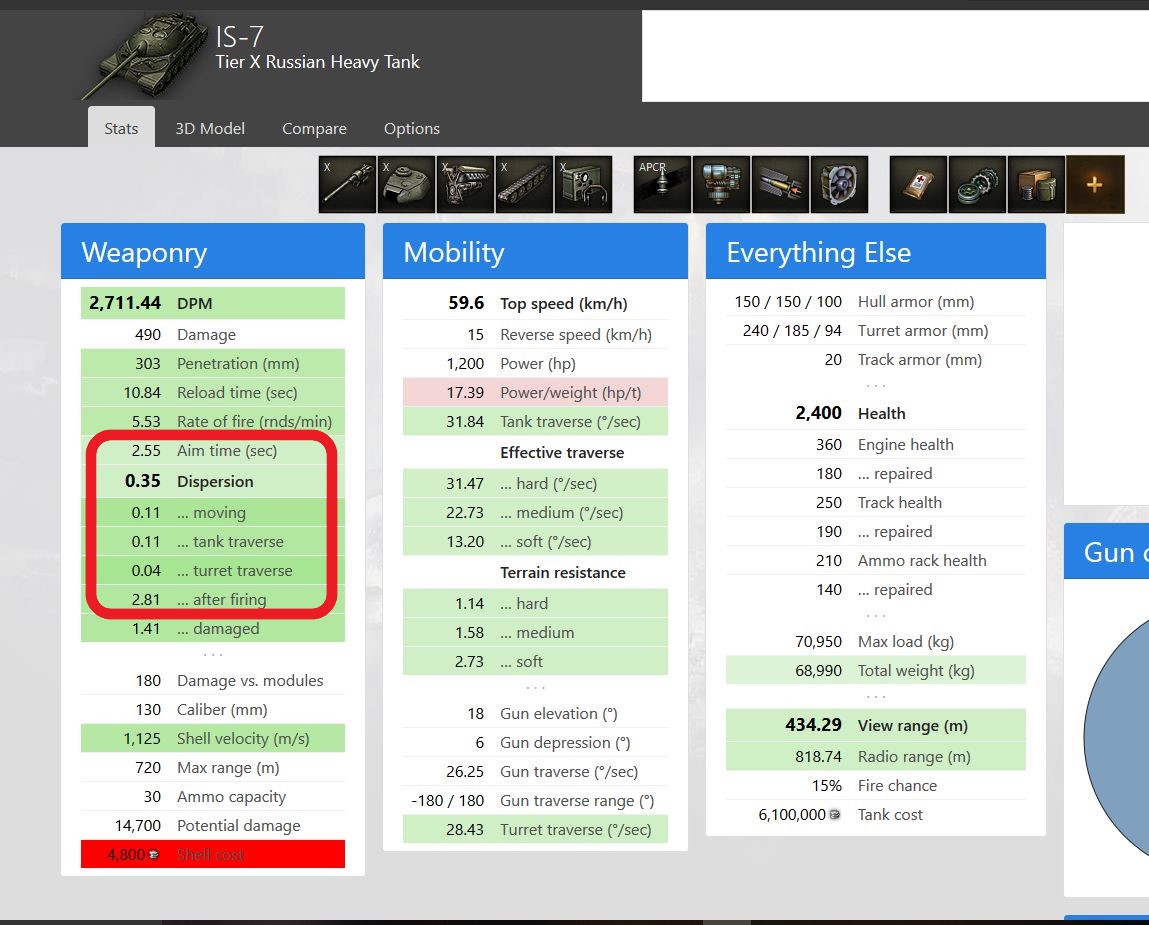
Task: Select the tier X tracks module icon
Action: click(525, 184)
